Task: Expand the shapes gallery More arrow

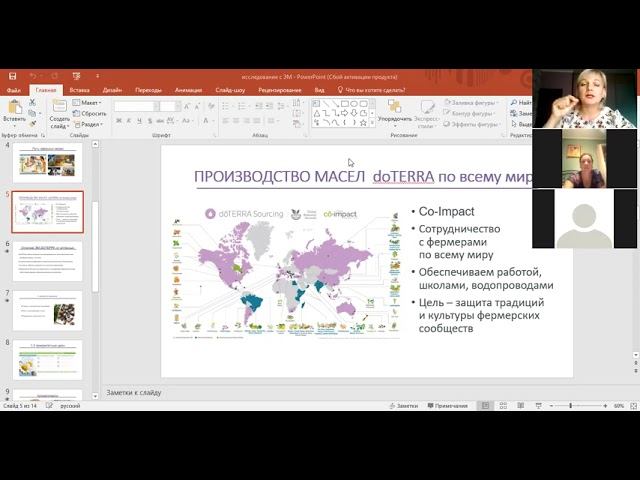Action: [x=372, y=122]
